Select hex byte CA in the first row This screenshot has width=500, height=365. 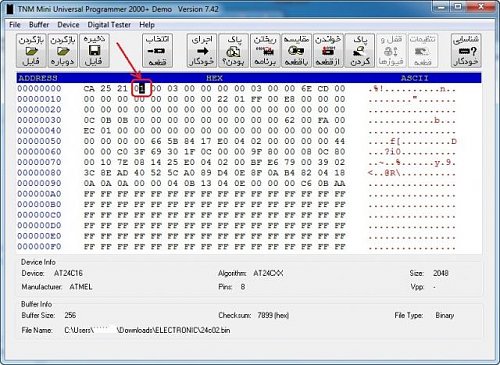[x=89, y=89]
